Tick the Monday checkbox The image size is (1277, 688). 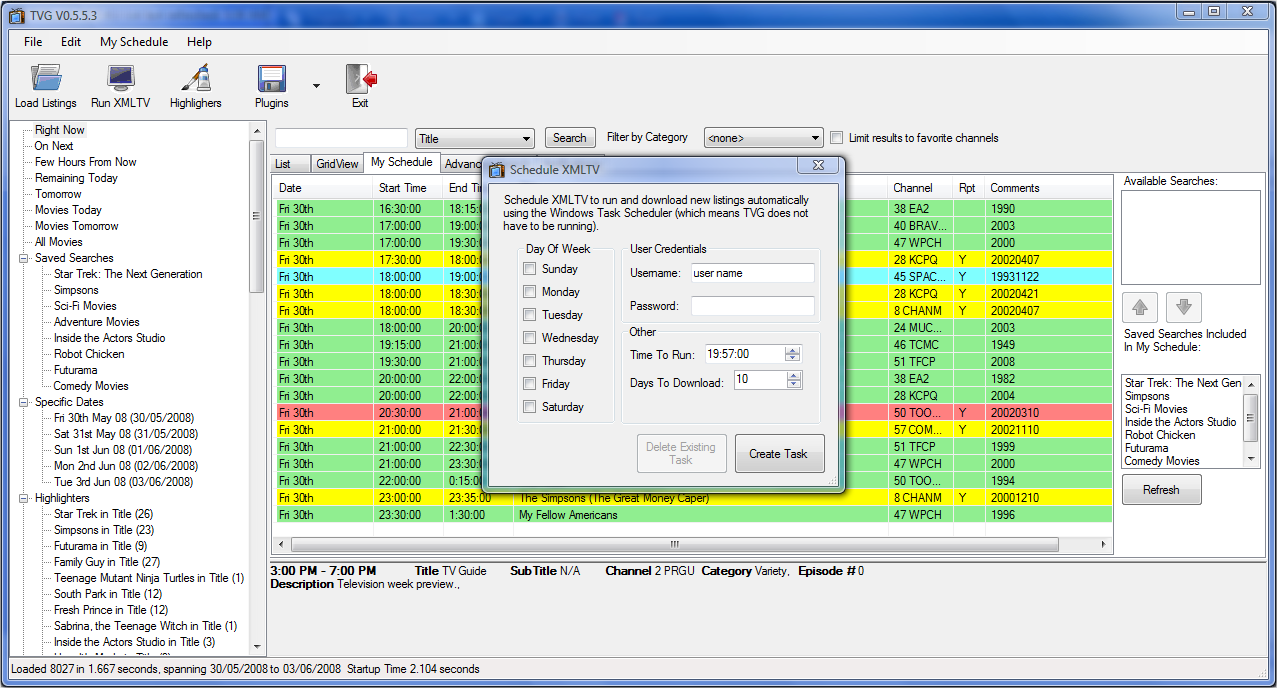click(529, 292)
